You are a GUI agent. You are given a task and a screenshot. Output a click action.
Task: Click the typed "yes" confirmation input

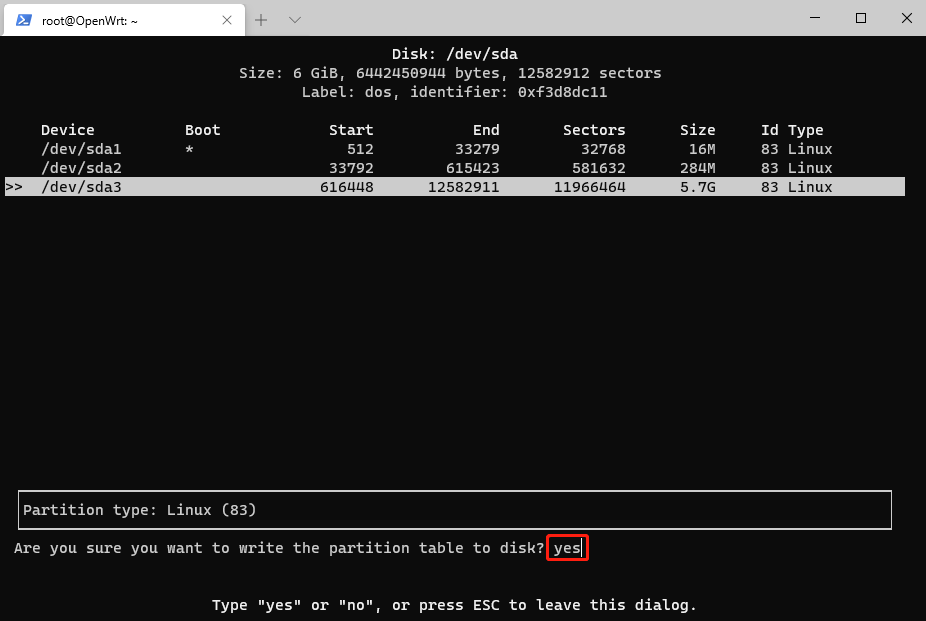[567, 548]
